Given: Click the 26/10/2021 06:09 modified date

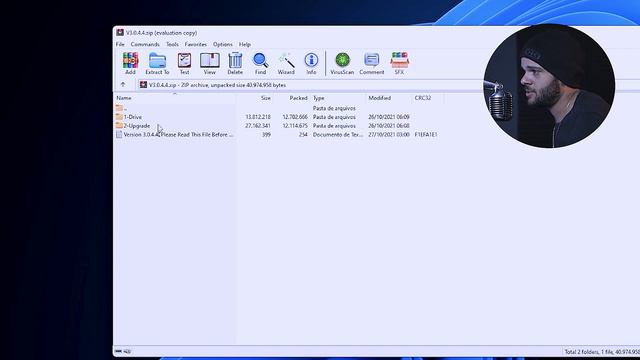Looking at the screenshot, I should click(x=389, y=117).
